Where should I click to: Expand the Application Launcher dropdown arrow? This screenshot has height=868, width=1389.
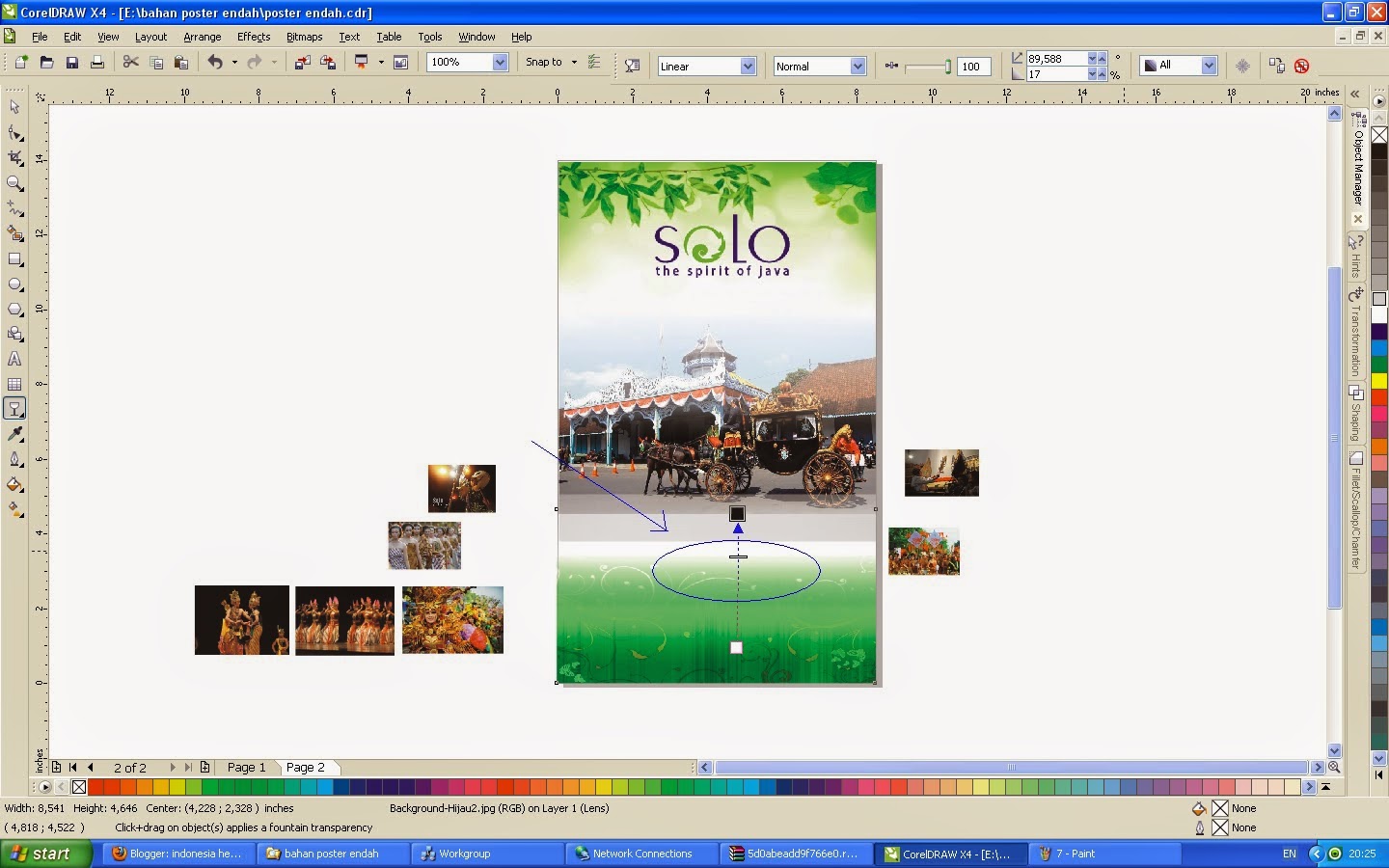click(381, 63)
